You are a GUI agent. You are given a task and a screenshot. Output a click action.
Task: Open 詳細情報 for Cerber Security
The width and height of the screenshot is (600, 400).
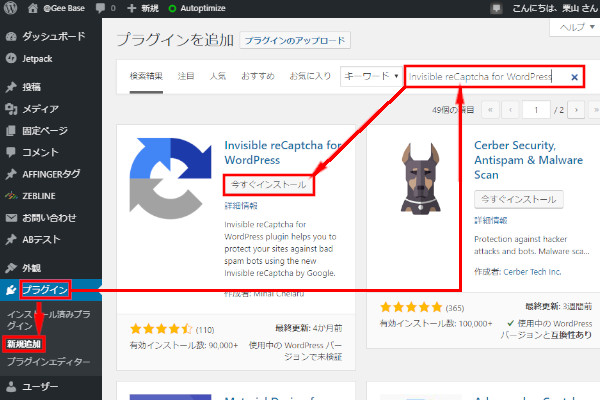491,220
